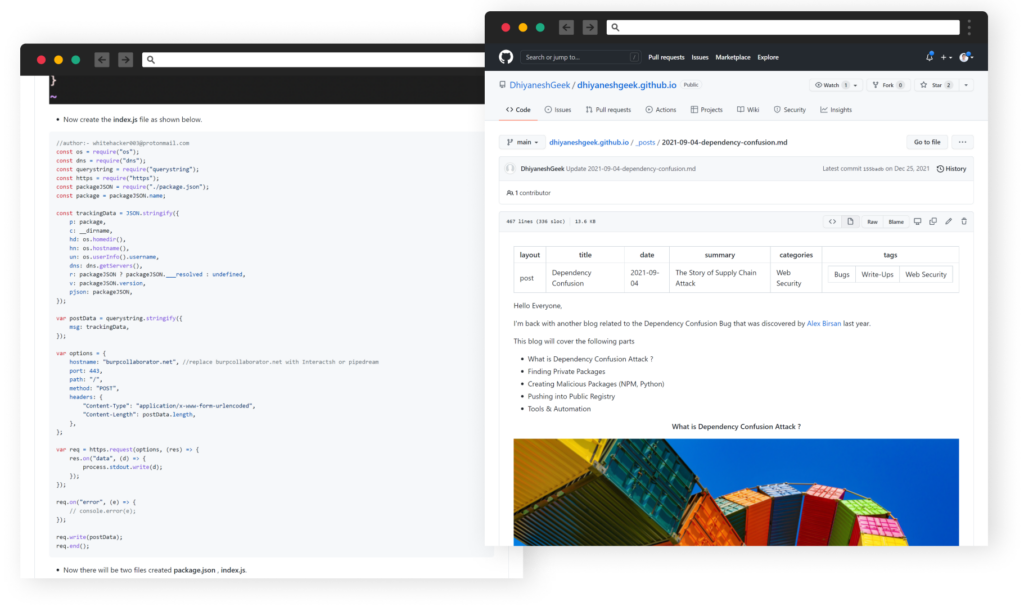Image resolution: width=1024 pixels, height=607 pixels.
Task: Open the GitHub Octocat logo home page
Action: click(x=506, y=57)
